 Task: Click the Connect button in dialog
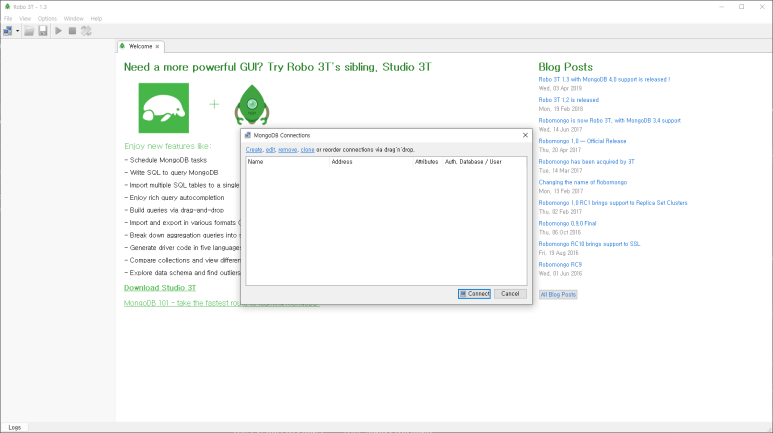(474, 293)
